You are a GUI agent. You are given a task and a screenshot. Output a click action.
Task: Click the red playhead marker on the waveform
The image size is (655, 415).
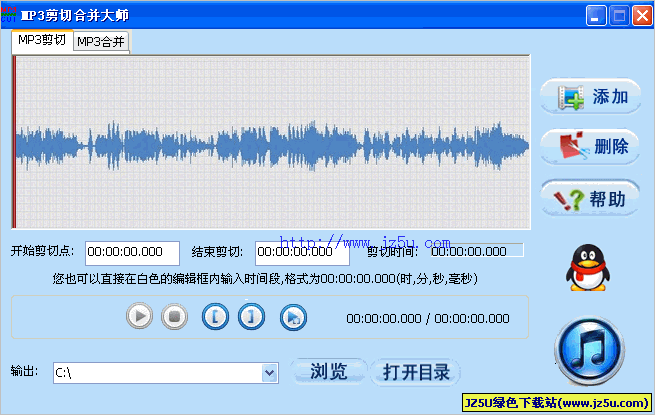[x=14, y=142]
